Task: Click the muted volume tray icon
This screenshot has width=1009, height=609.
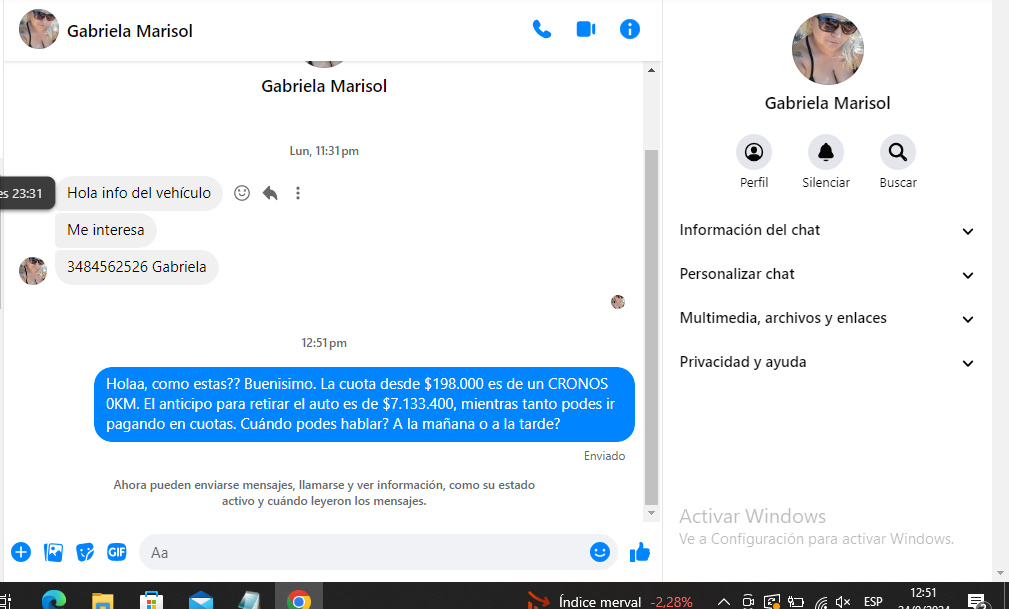Action: (x=843, y=603)
